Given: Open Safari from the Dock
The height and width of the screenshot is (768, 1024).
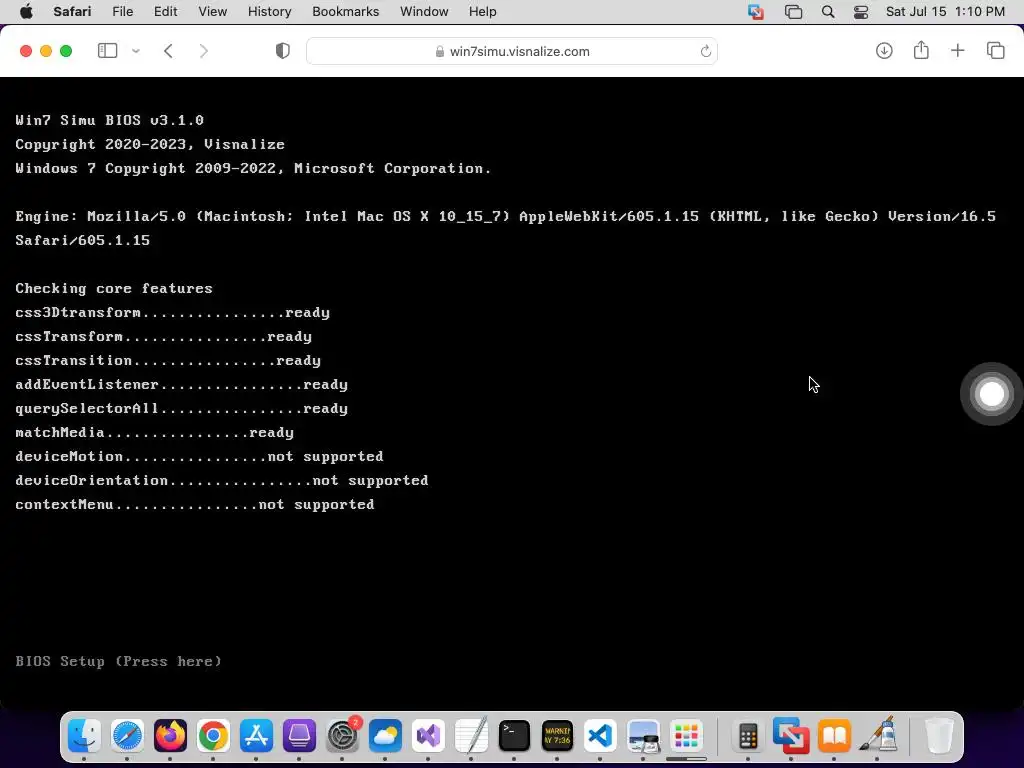Looking at the screenshot, I should point(127,736).
